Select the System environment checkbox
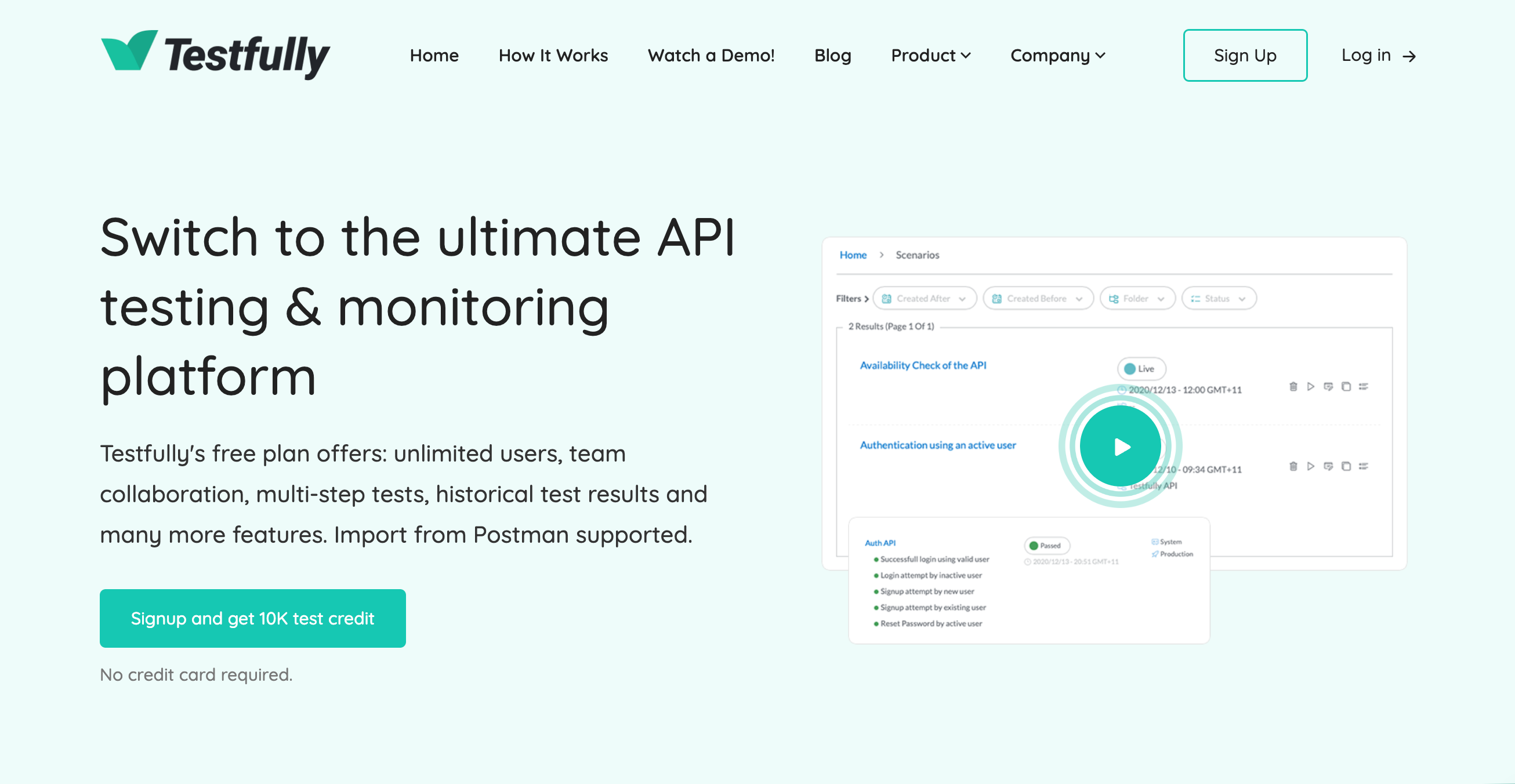The image size is (1515, 784). click(x=1155, y=541)
